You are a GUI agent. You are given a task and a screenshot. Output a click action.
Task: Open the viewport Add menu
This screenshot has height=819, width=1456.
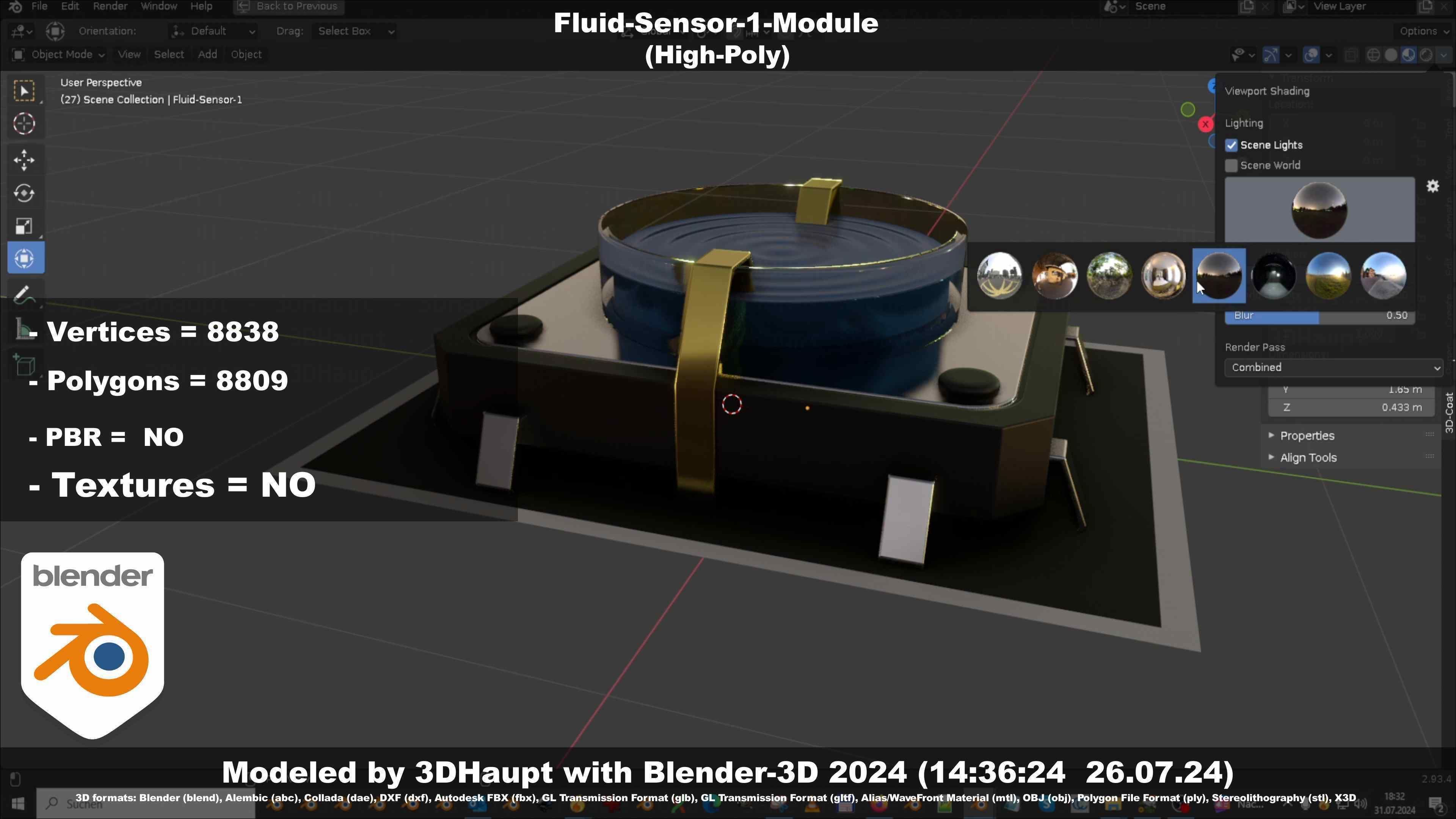click(207, 54)
